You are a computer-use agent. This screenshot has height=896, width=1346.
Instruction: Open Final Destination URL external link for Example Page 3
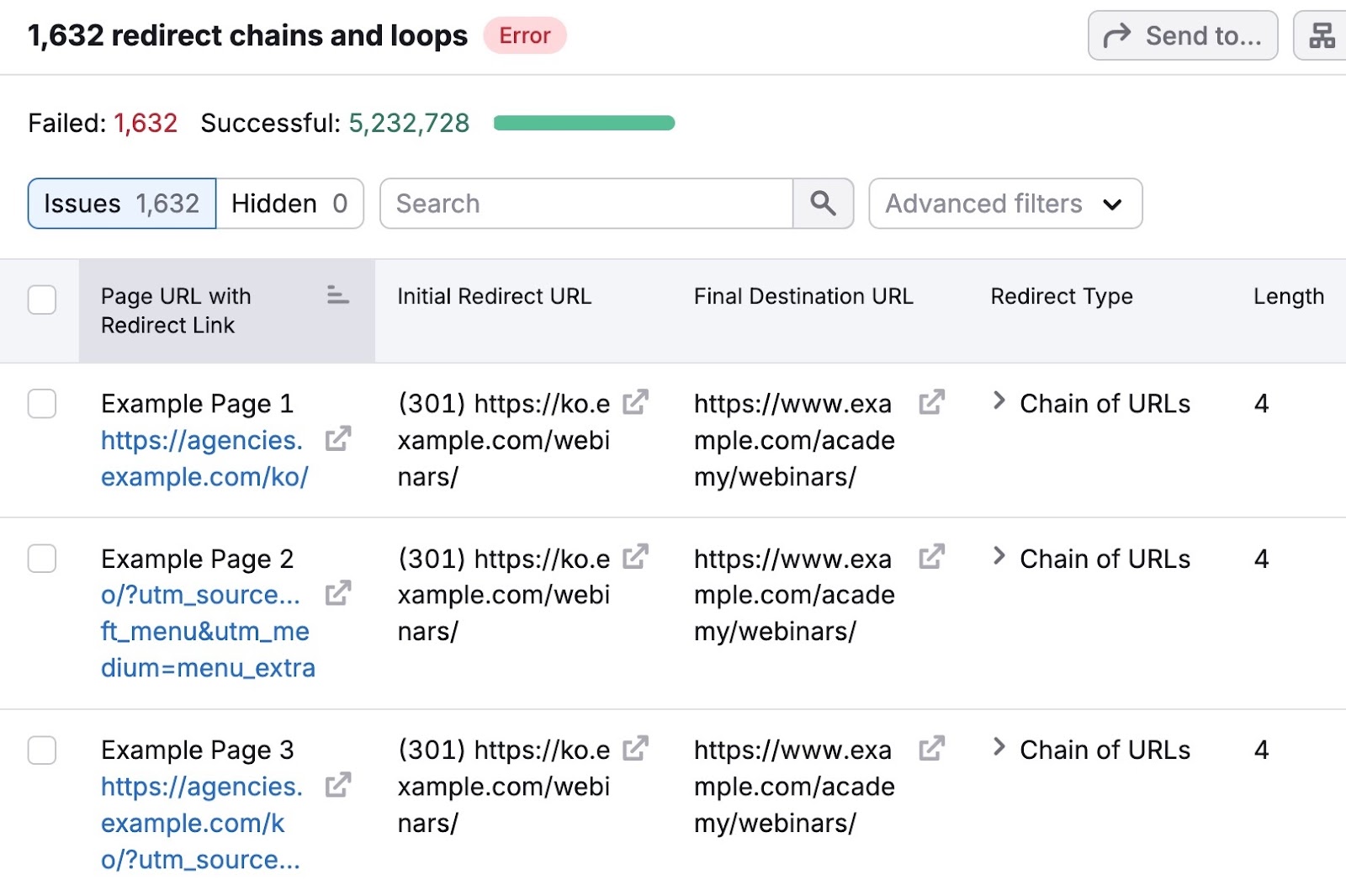[x=931, y=748]
